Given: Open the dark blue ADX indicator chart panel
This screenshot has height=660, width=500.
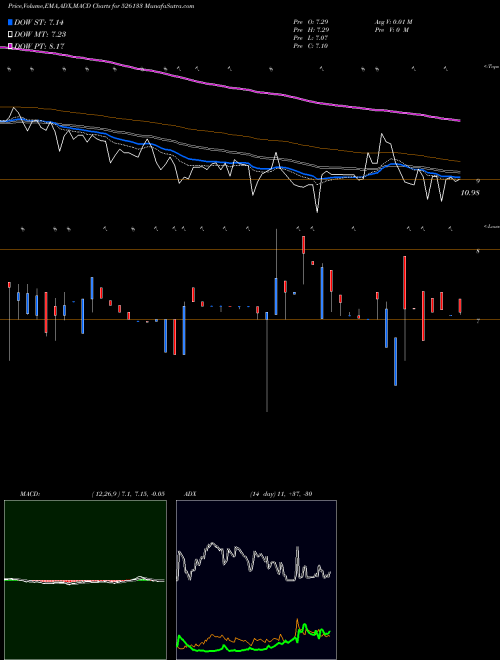Looking at the screenshot, I should click(x=256, y=580).
